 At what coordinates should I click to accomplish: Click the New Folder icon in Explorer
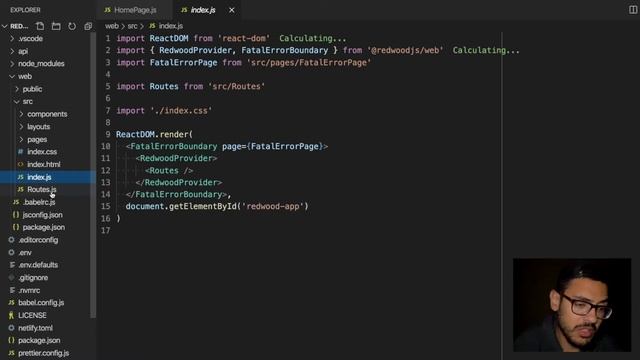tap(56, 26)
